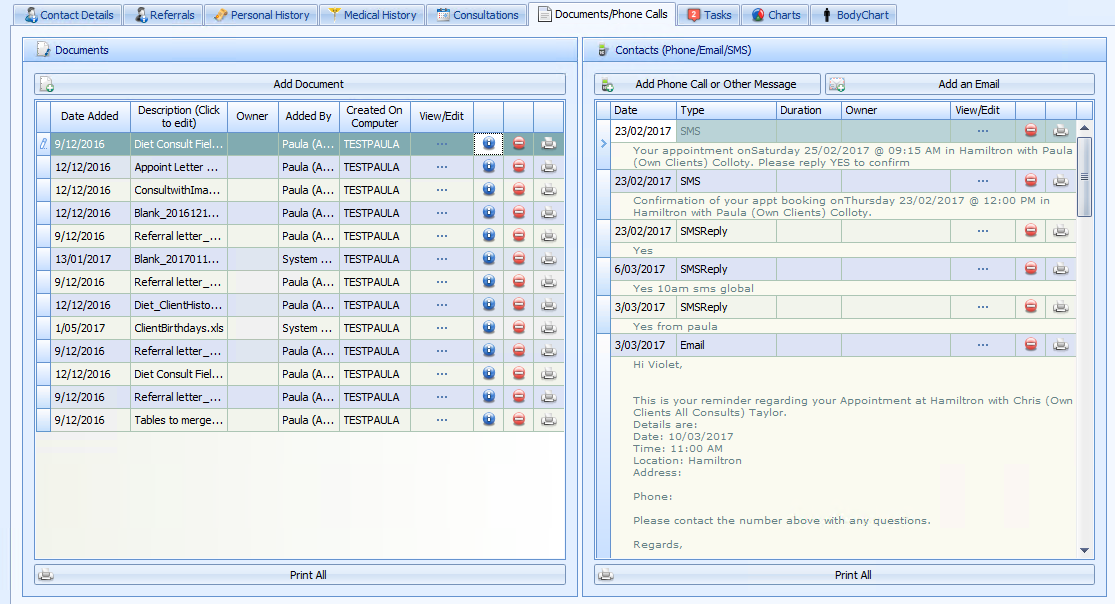Print the ClientBirthdays.xls document
This screenshot has height=604, width=1115.
click(548, 328)
